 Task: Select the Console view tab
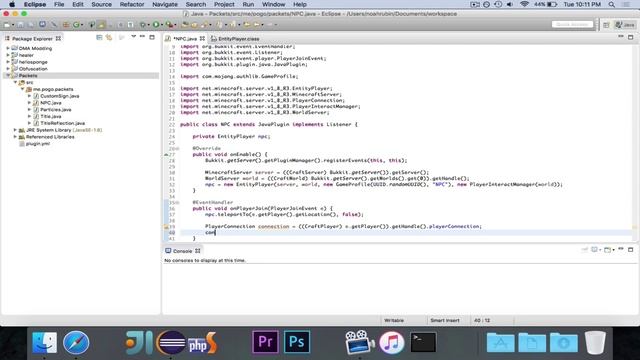click(182, 251)
